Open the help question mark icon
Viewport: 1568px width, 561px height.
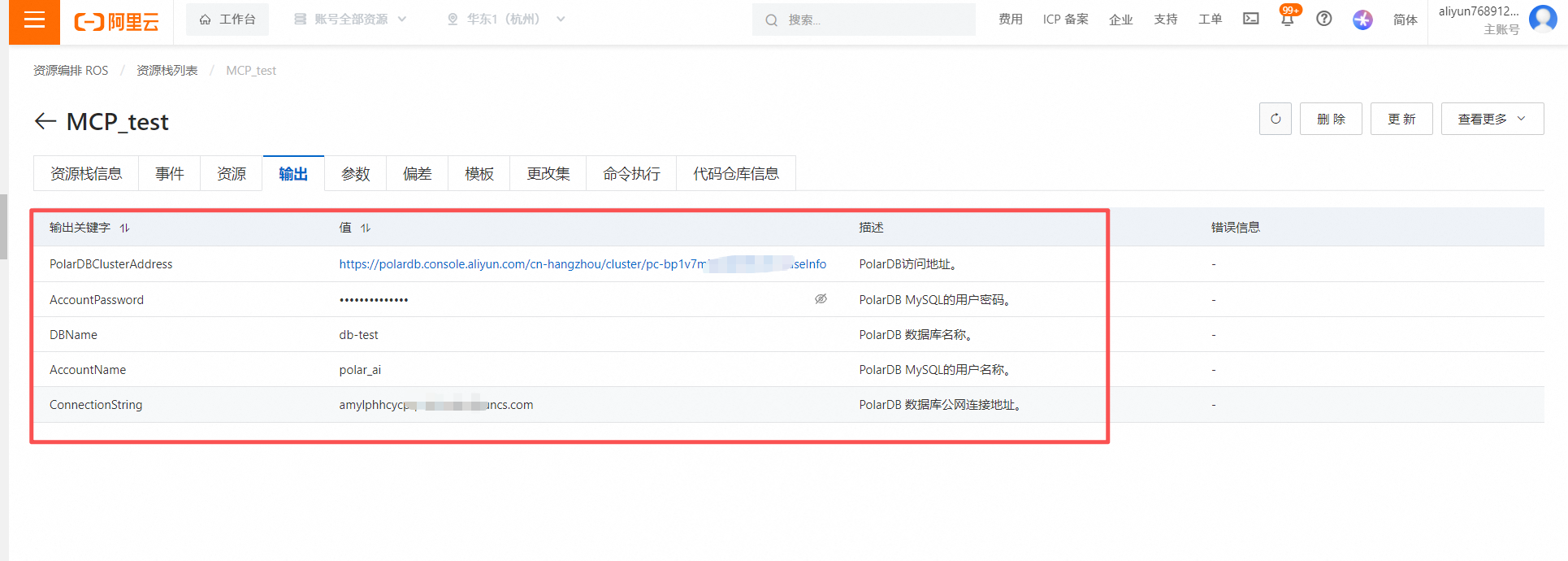(1324, 19)
